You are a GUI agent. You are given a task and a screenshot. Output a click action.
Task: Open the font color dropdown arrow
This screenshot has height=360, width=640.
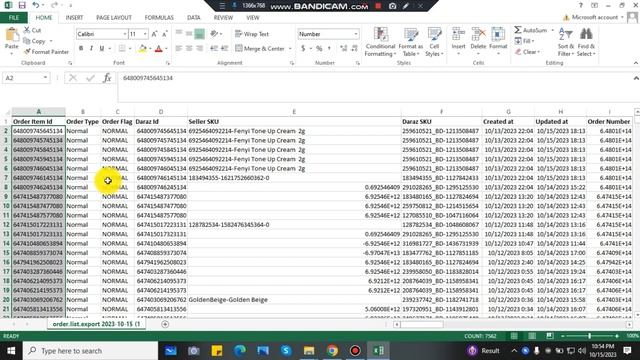166,49
